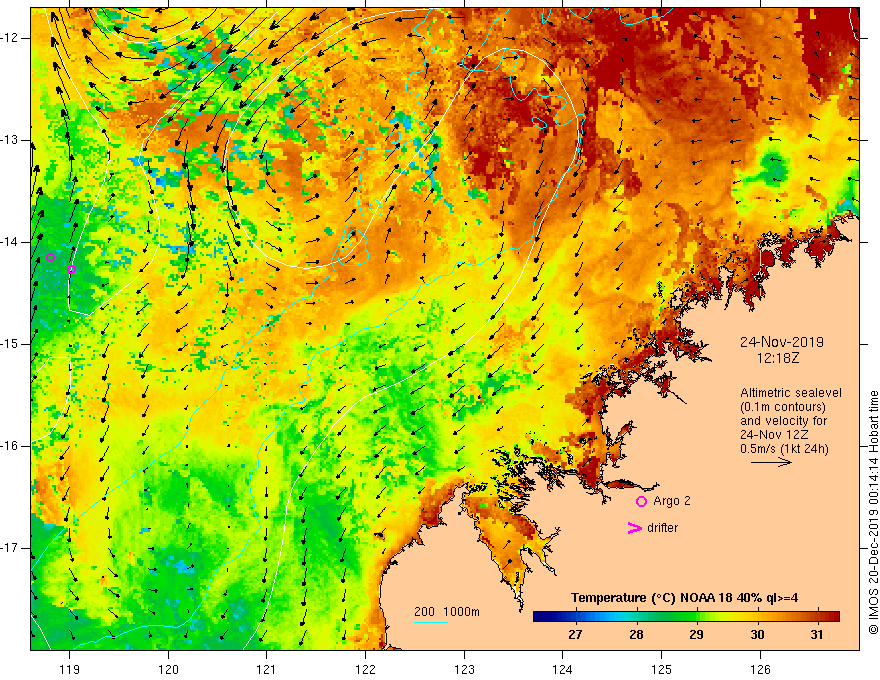Click the magenta drifter legend arrow symbol

pyautogui.click(x=634, y=528)
